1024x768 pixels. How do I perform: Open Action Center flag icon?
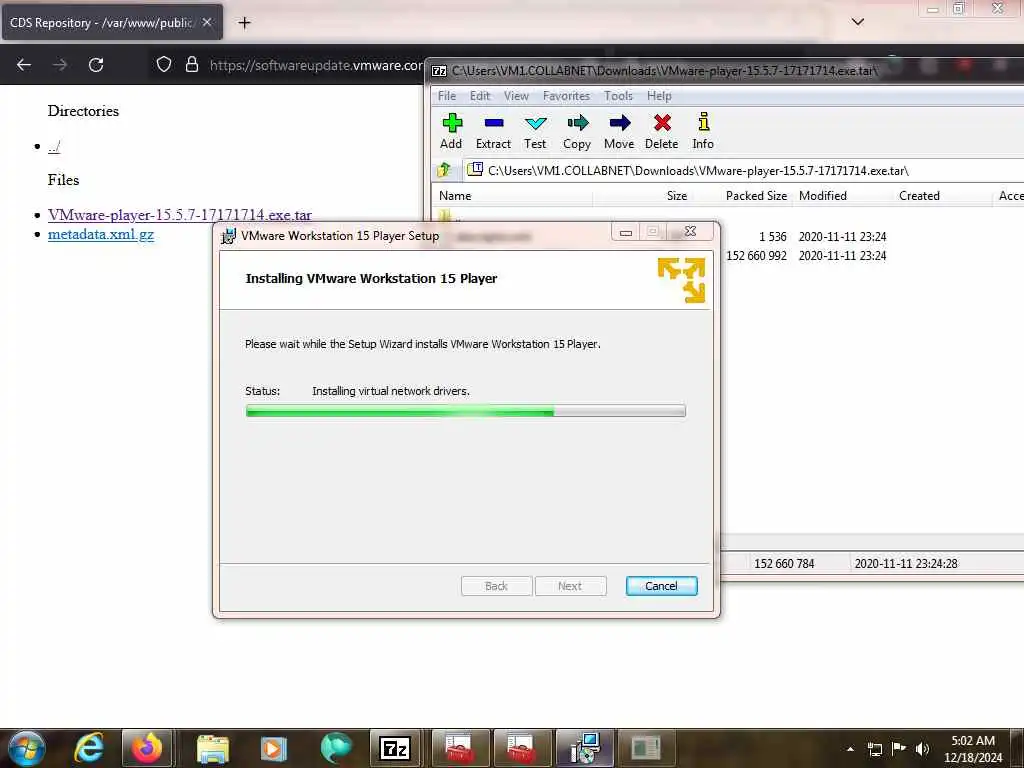coord(899,749)
